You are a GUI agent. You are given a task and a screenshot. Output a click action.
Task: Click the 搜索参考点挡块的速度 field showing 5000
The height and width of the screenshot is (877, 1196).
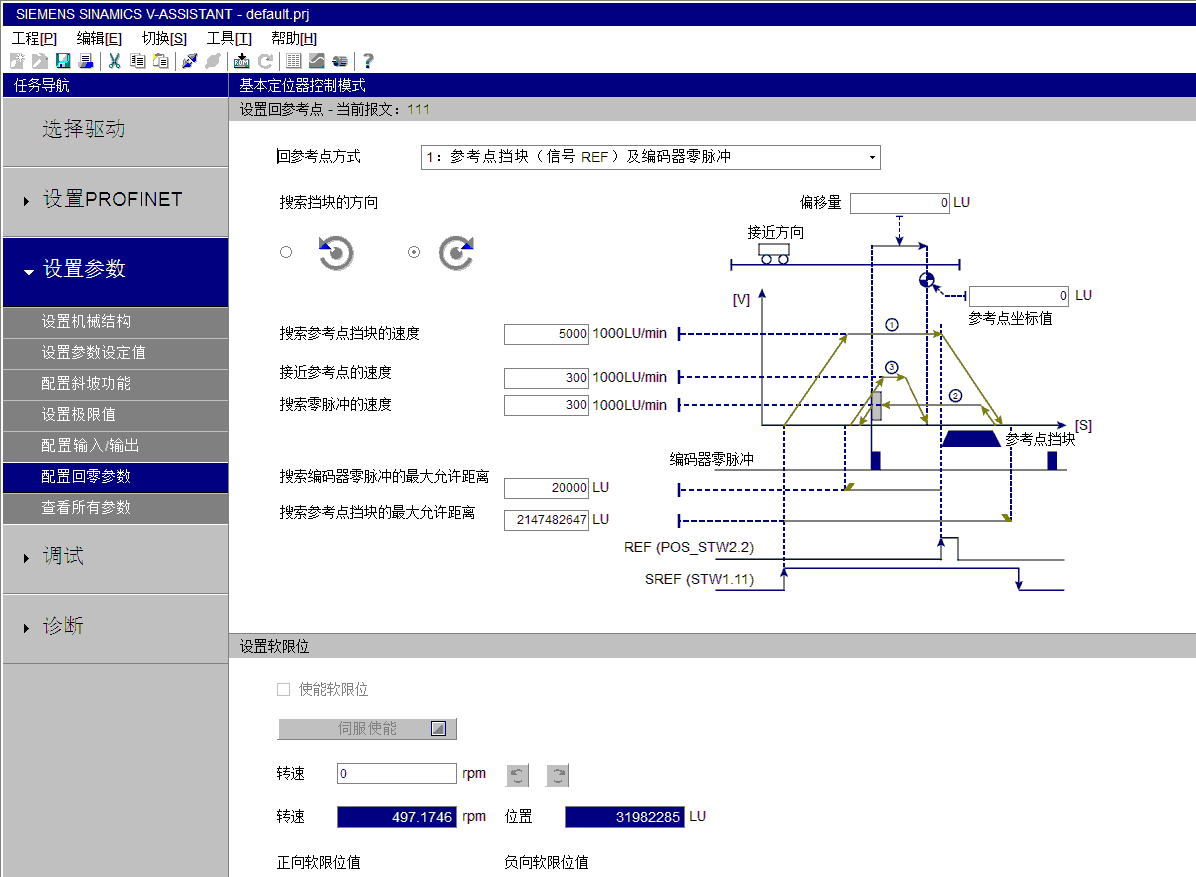click(546, 334)
